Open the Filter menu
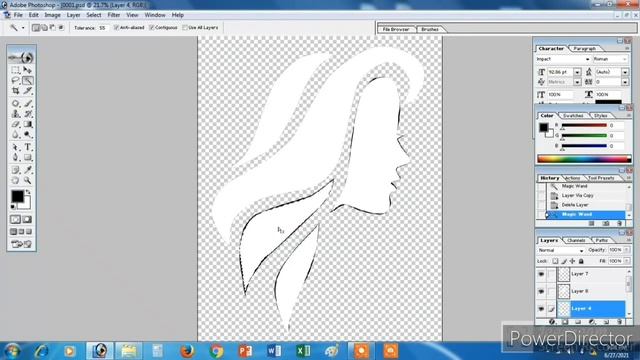 pyautogui.click(x=114, y=15)
